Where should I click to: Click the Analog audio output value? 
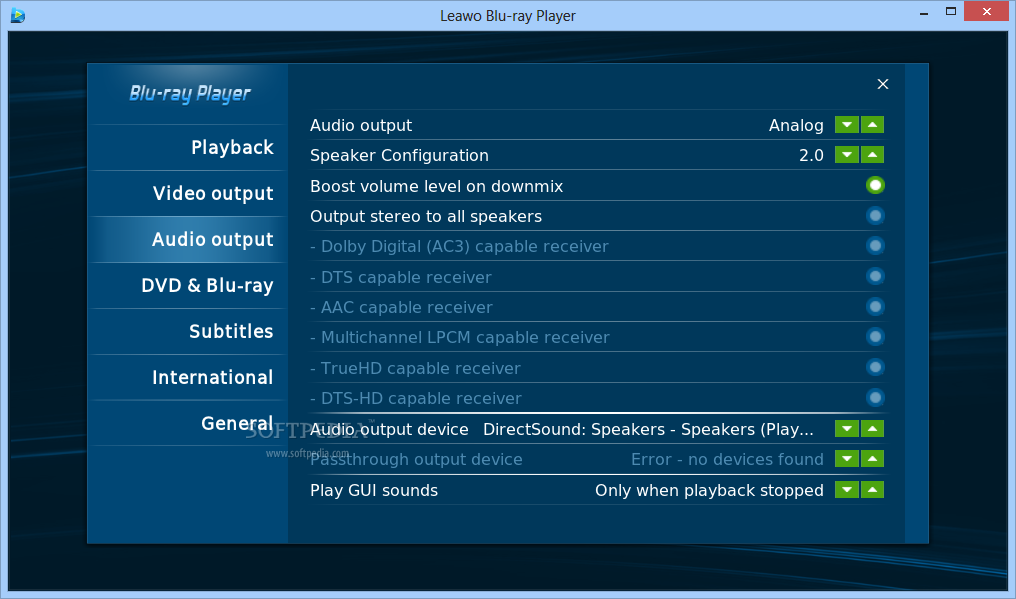pos(796,125)
